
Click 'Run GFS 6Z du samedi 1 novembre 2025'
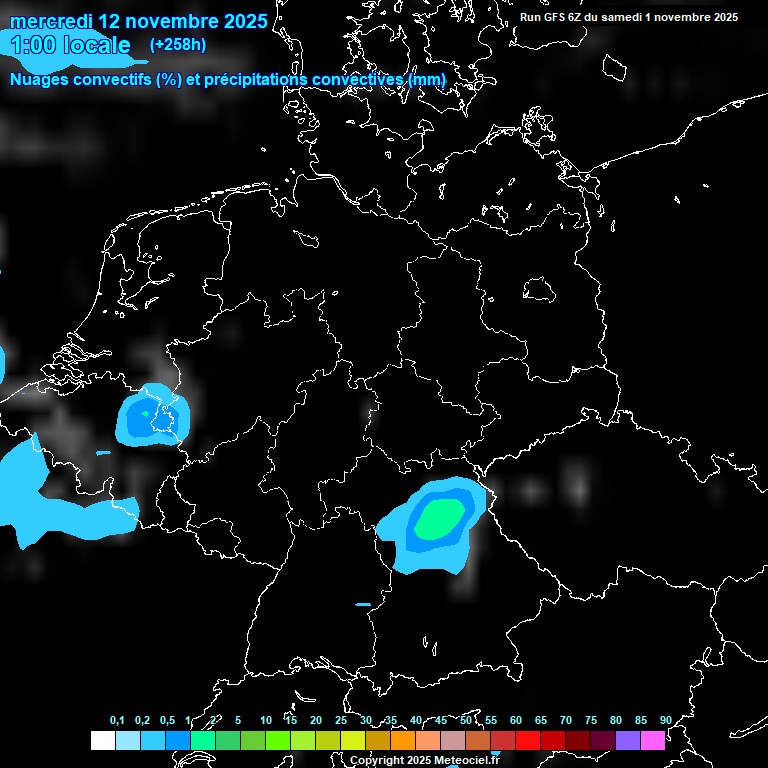pyautogui.click(x=629, y=17)
